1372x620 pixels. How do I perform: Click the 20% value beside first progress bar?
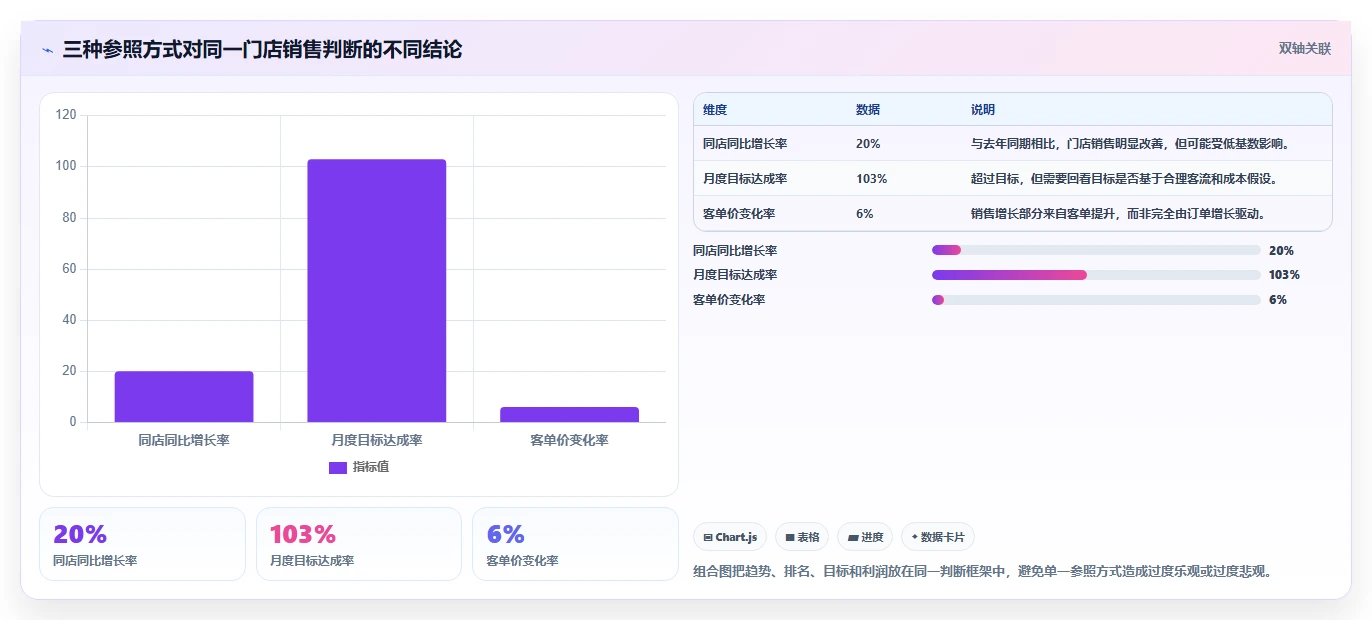click(1281, 251)
